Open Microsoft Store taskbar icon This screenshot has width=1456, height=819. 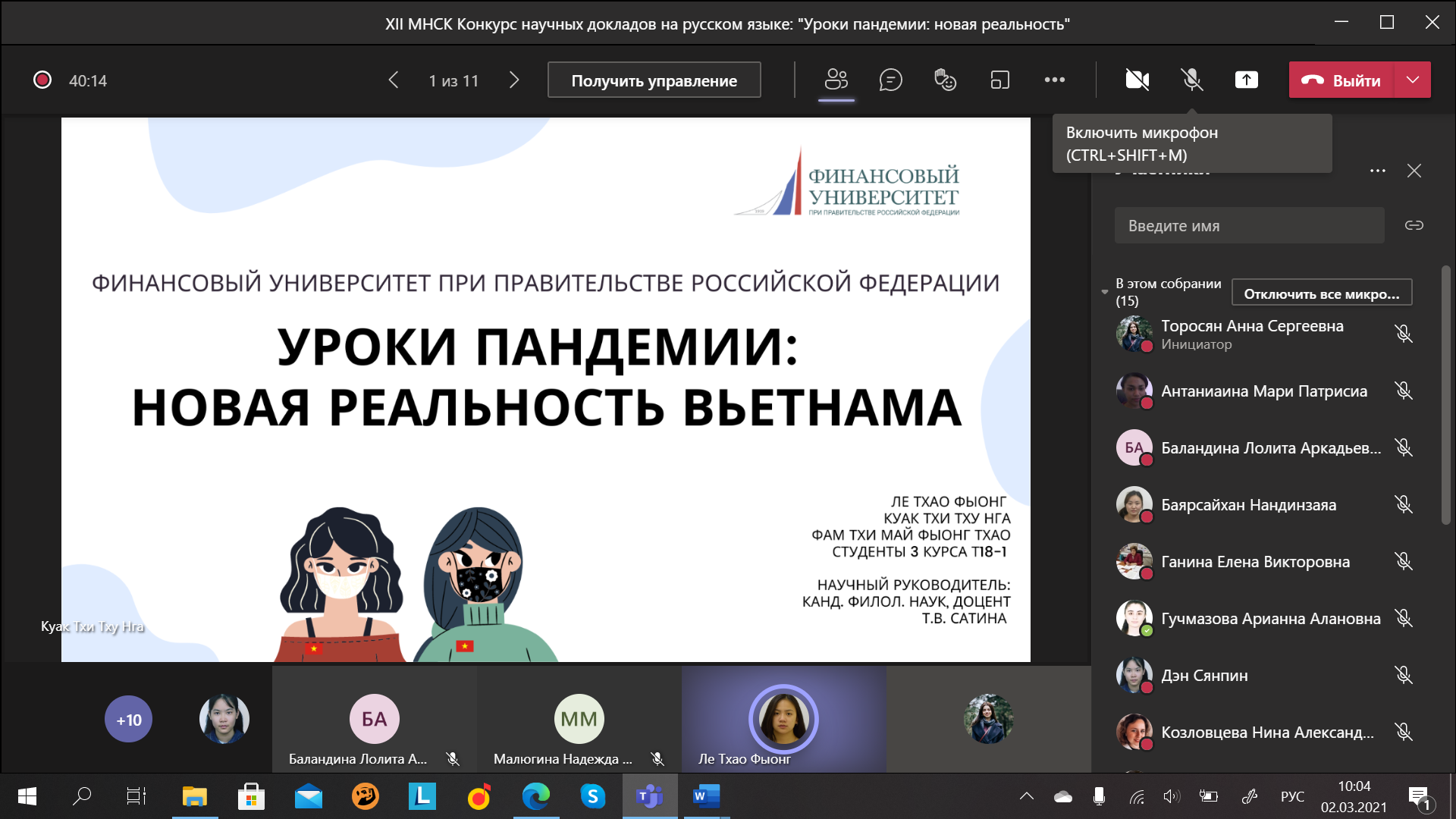pyautogui.click(x=251, y=796)
